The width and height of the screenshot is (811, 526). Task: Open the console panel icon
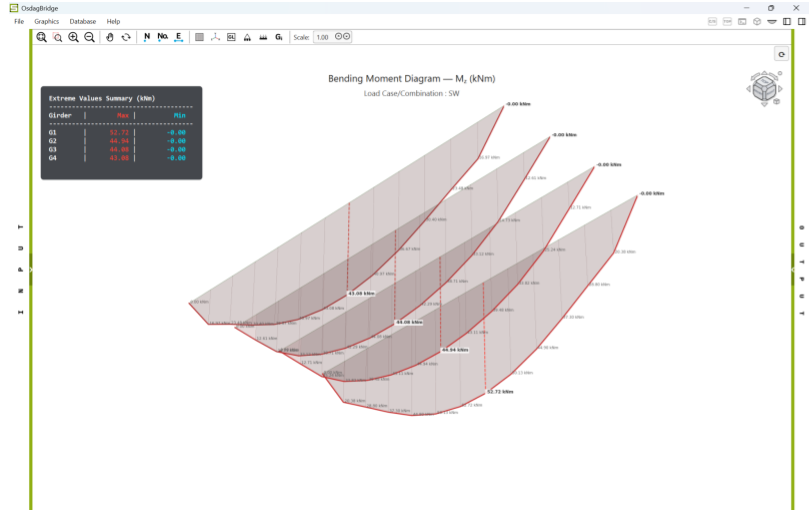point(742,22)
